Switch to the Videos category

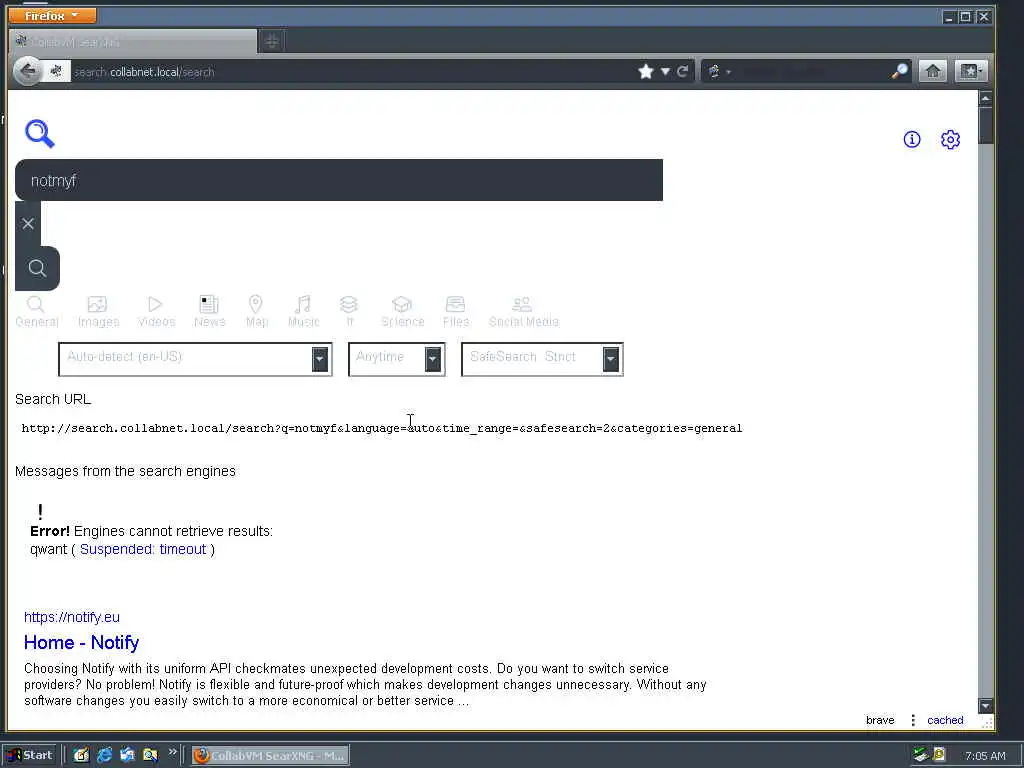(156, 312)
